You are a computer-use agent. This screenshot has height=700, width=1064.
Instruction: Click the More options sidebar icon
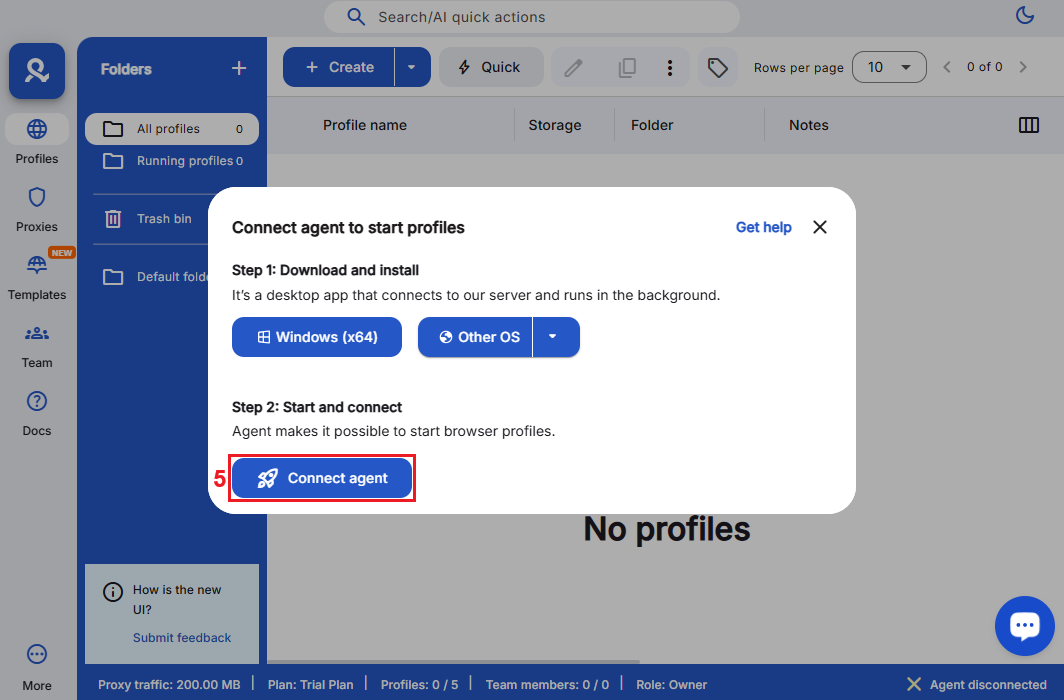[x=37, y=655]
